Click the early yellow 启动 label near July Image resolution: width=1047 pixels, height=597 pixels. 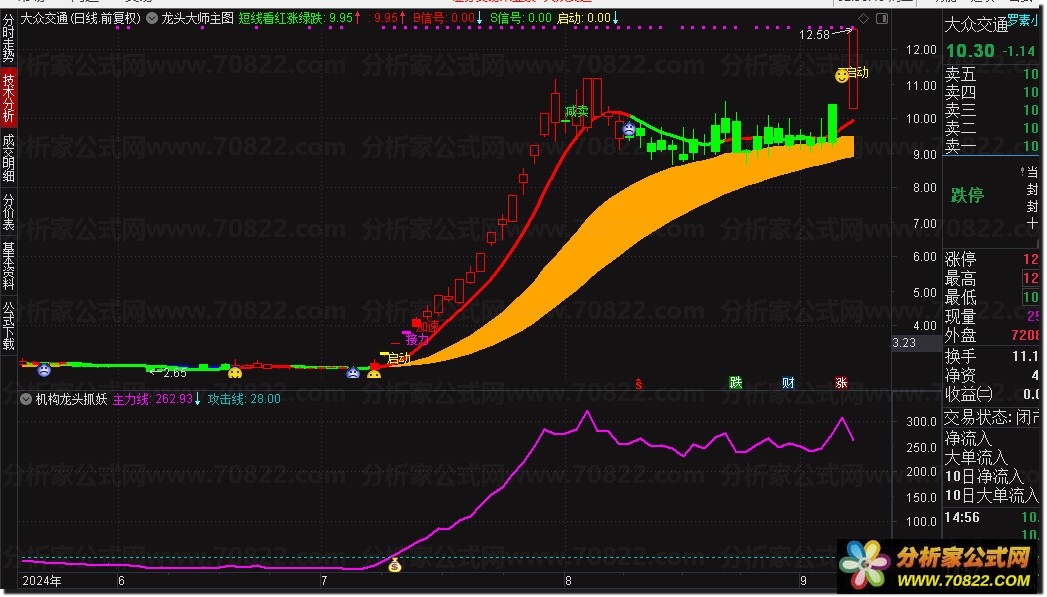399,358
